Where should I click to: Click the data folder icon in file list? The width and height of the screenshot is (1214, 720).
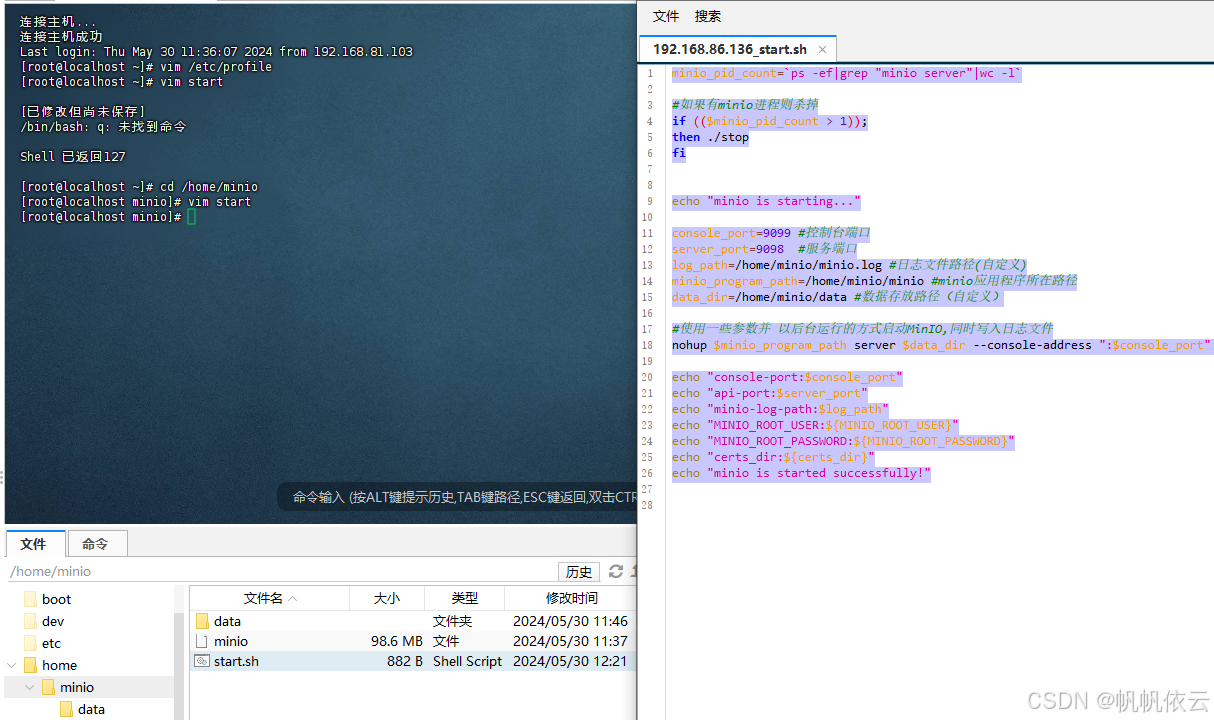(202, 621)
